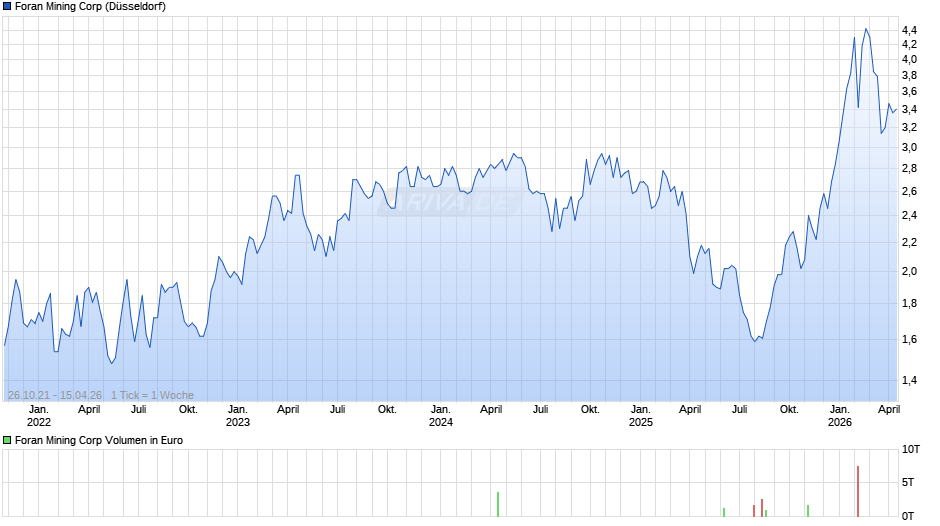The height and width of the screenshot is (526, 940).
Task: Click the 2026 year label on time axis
Action: pyautogui.click(x=839, y=422)
